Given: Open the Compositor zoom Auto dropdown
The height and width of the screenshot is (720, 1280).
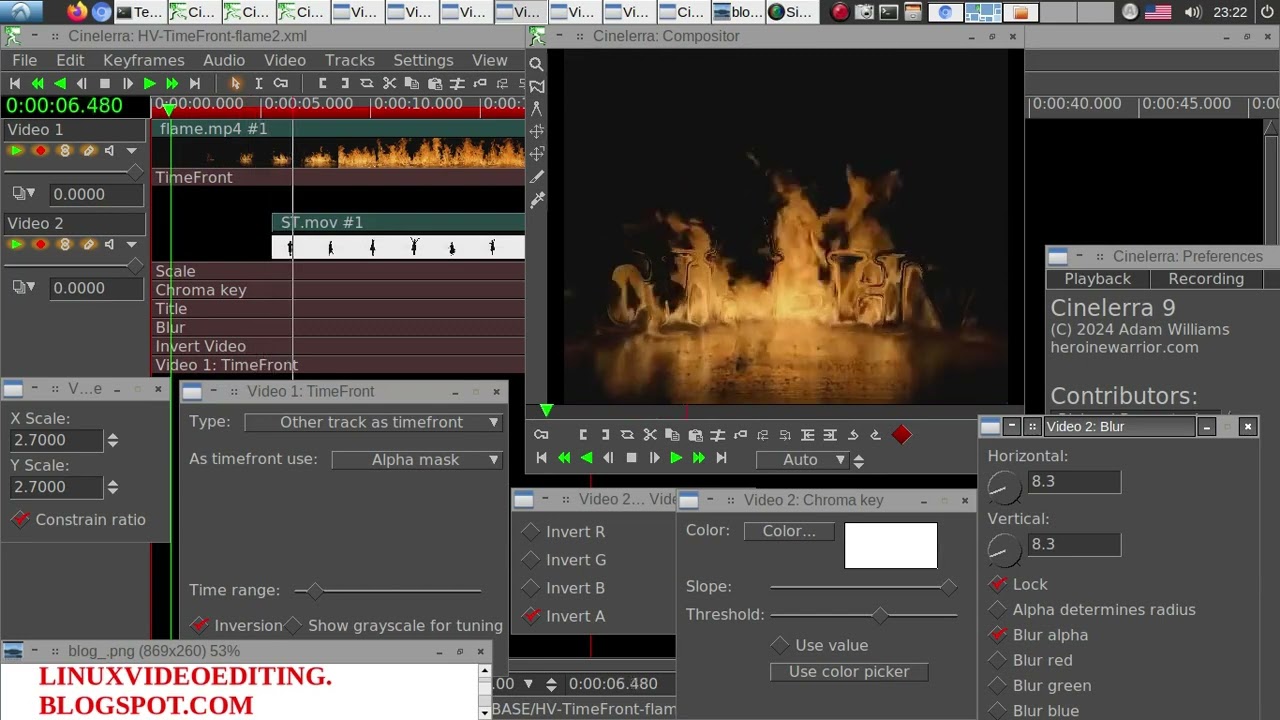Looking at the screenshot, I should (802, 460).
